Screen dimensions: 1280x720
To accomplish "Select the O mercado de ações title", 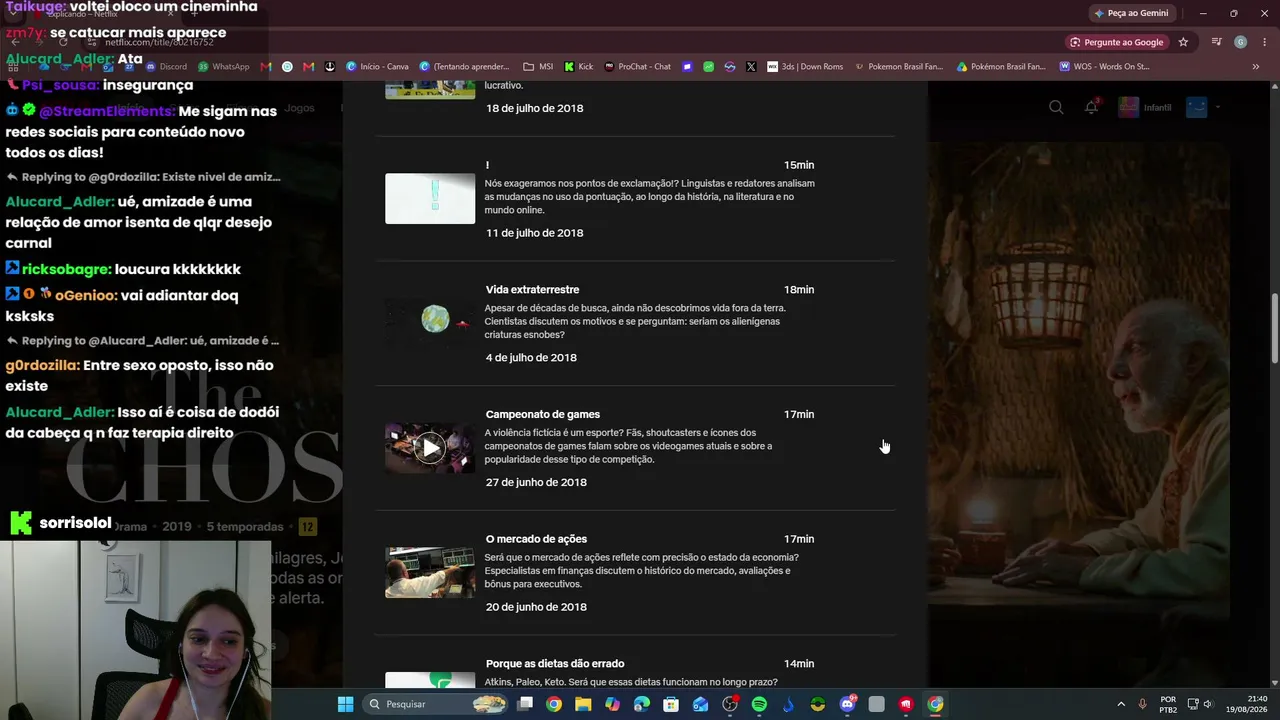I will pos(536,539).
